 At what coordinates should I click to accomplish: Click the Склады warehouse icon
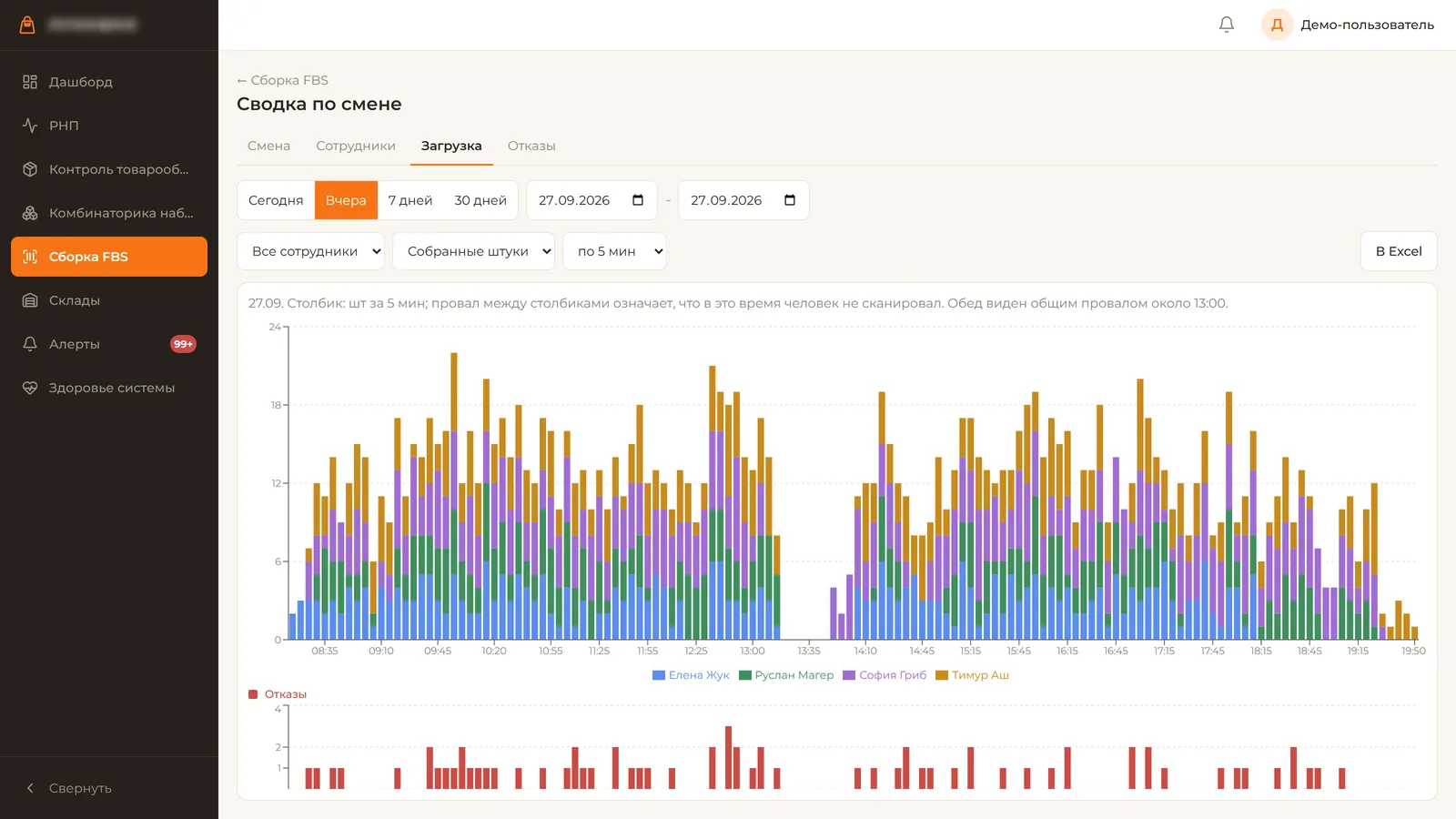[30, 300]
